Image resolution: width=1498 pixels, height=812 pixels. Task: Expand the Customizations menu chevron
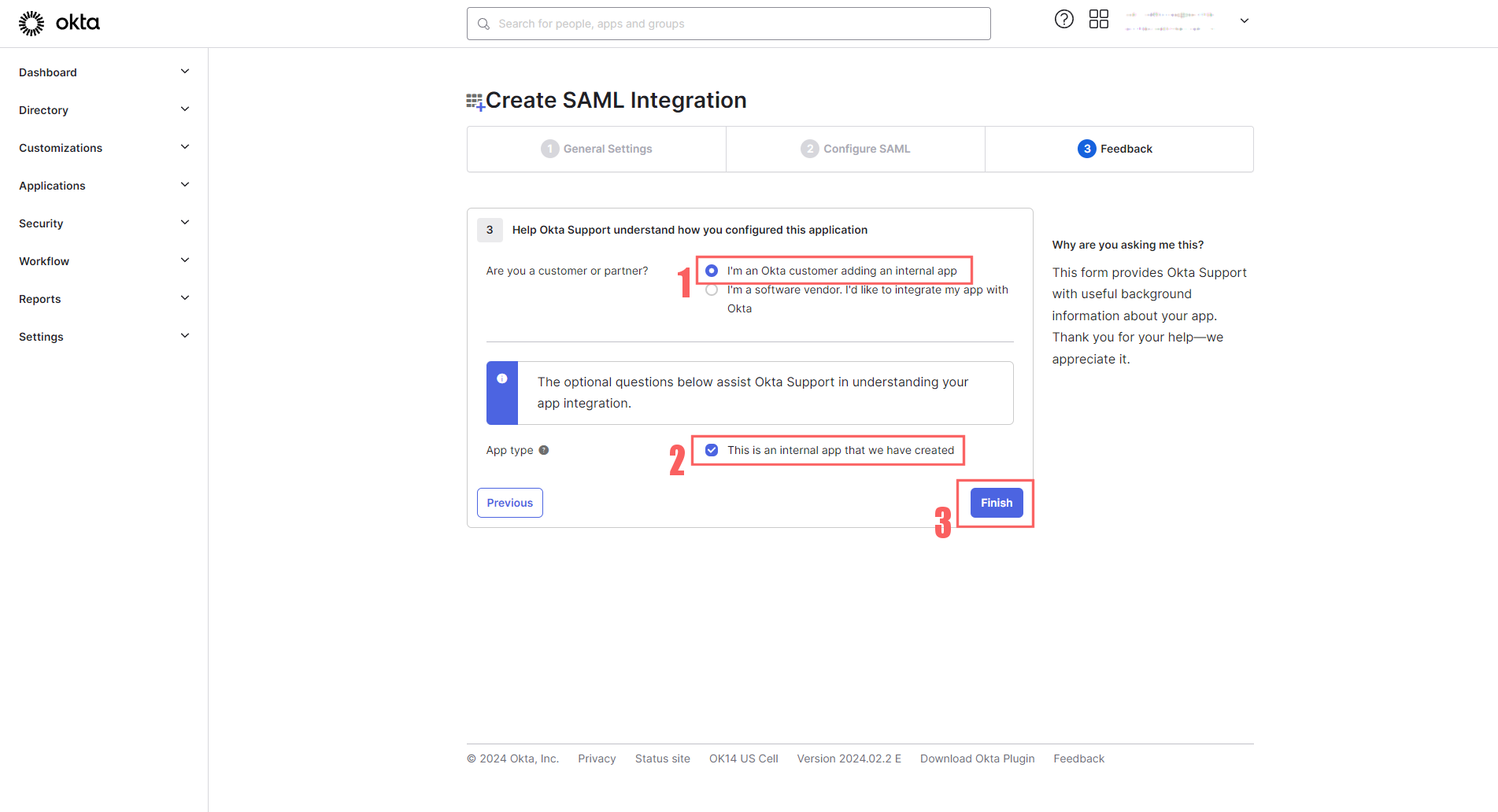[x=185, y=147]
